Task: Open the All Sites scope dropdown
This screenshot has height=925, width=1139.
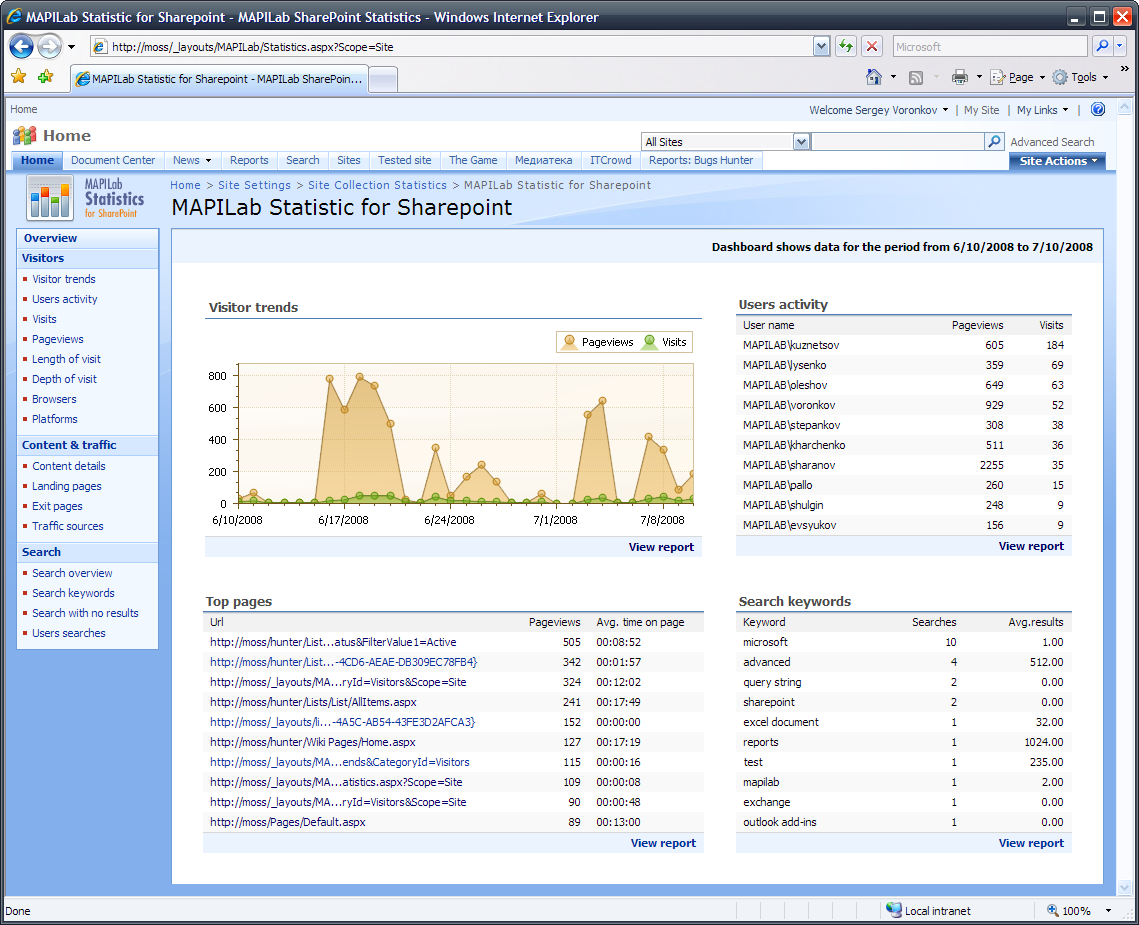Action: (801, 142)
